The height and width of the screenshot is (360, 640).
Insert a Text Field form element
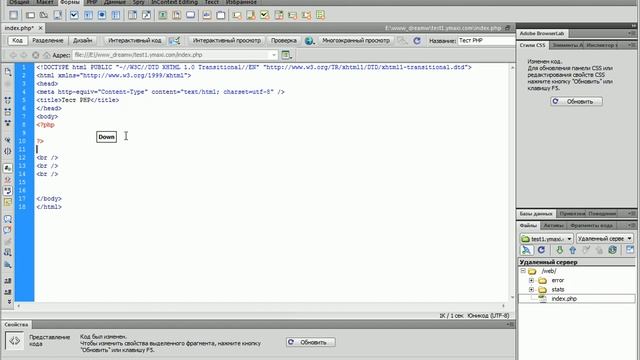(30, 15)
